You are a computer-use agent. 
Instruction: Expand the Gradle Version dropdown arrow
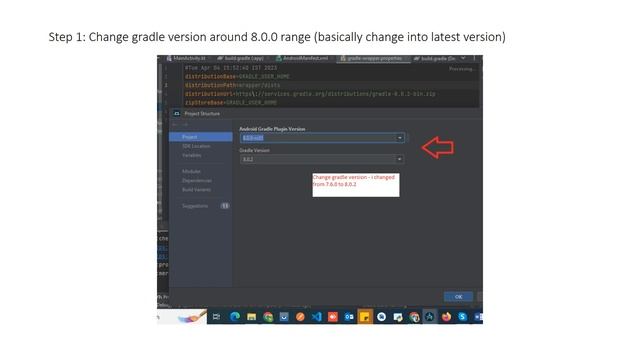400,159
